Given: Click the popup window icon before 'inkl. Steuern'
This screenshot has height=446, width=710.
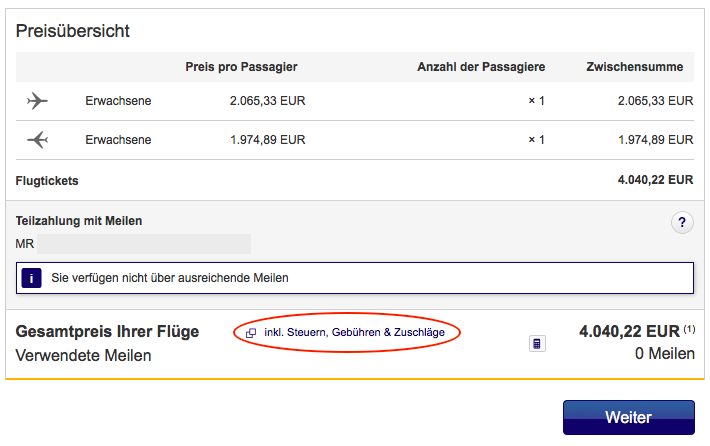Looking at the screenshot, I should pos(251,333).
